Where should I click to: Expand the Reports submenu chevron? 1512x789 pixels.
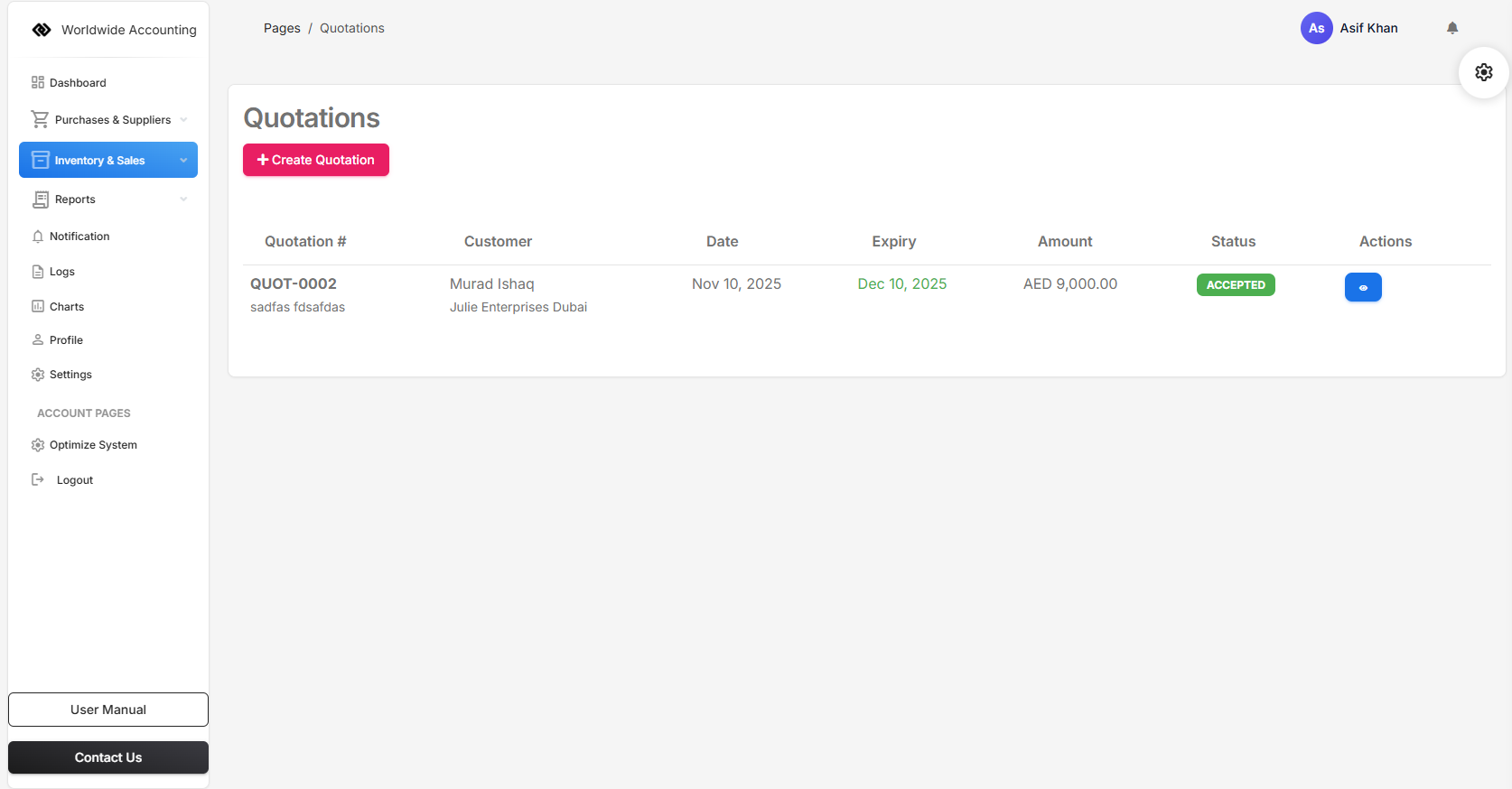[183, 200]
